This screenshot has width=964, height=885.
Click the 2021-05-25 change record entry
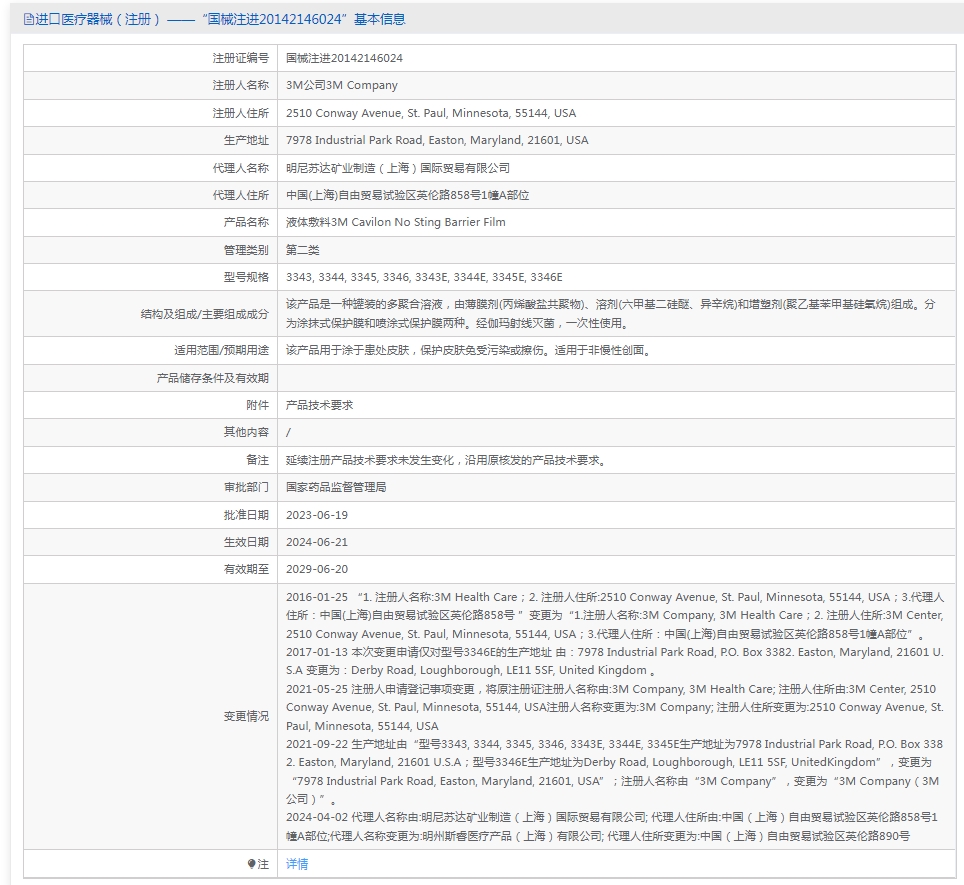(615, 707)
